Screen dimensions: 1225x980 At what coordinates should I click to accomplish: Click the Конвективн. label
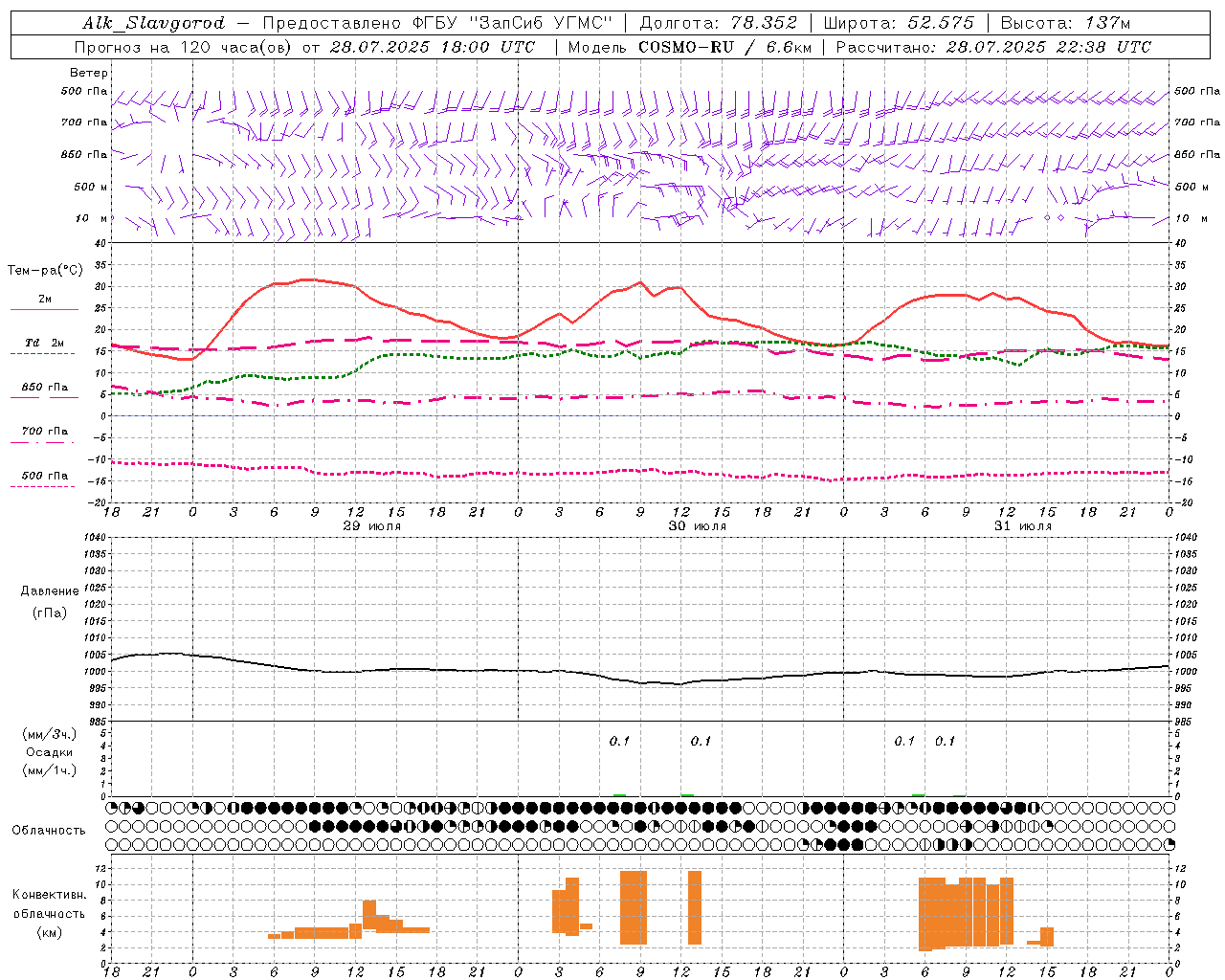click(x=50, y=895)
